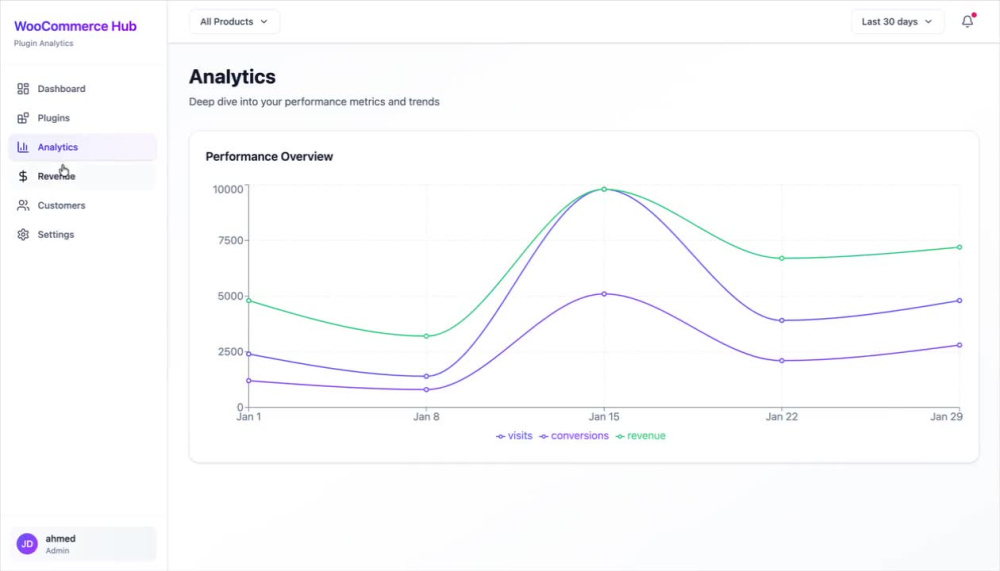Image resolution: width=1000 pixels, height=571 pixels.
Task: Open the Dashboard menu item
Action: 82,89
